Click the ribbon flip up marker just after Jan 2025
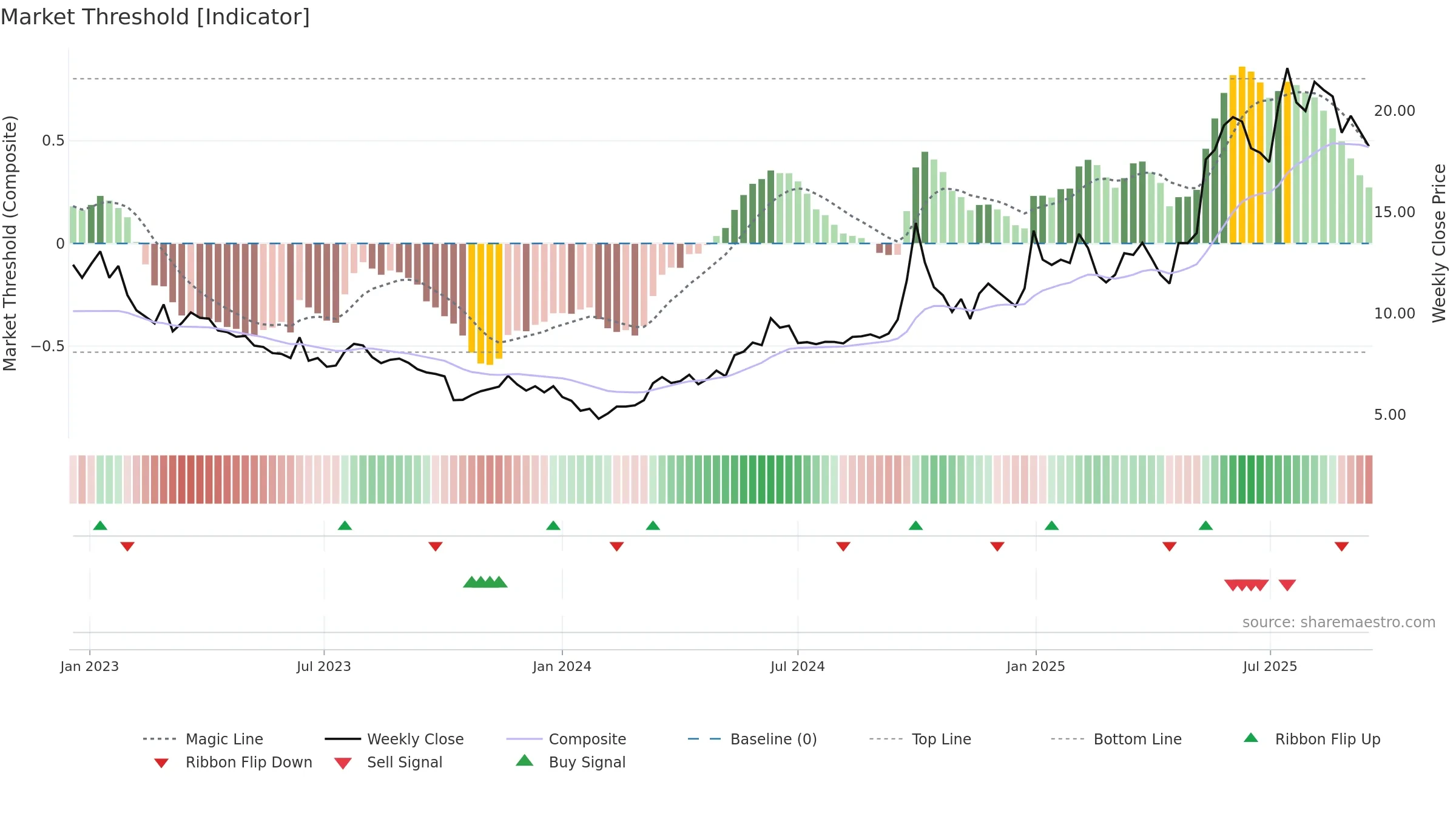The image size is (1456, 819). coord(1052,525)
